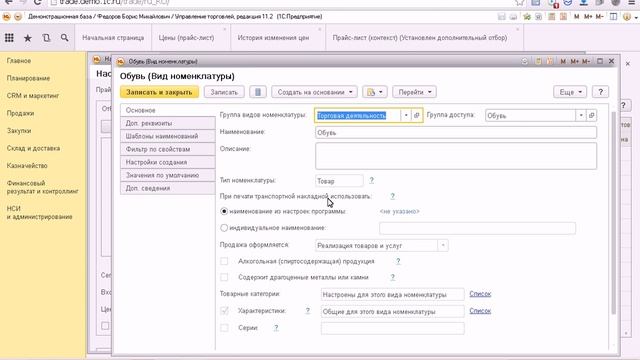
Task: Click the M+ button in top toolbar
Action: tap(588, 17)
